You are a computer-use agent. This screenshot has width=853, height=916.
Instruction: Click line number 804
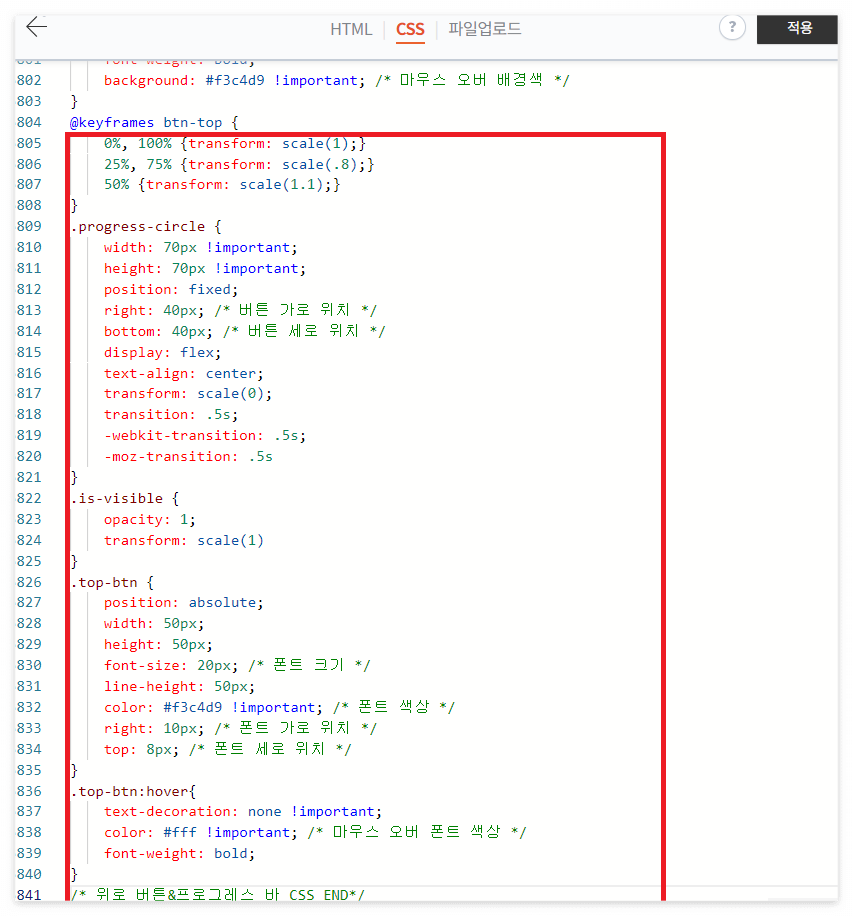29,122
